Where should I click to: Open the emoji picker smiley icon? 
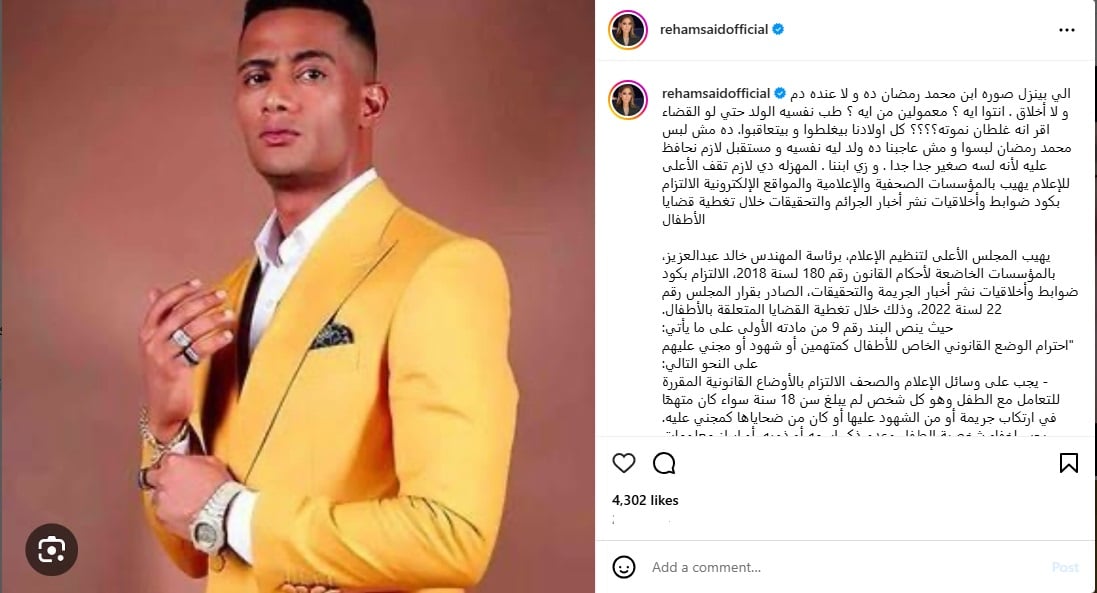point(623,567)
